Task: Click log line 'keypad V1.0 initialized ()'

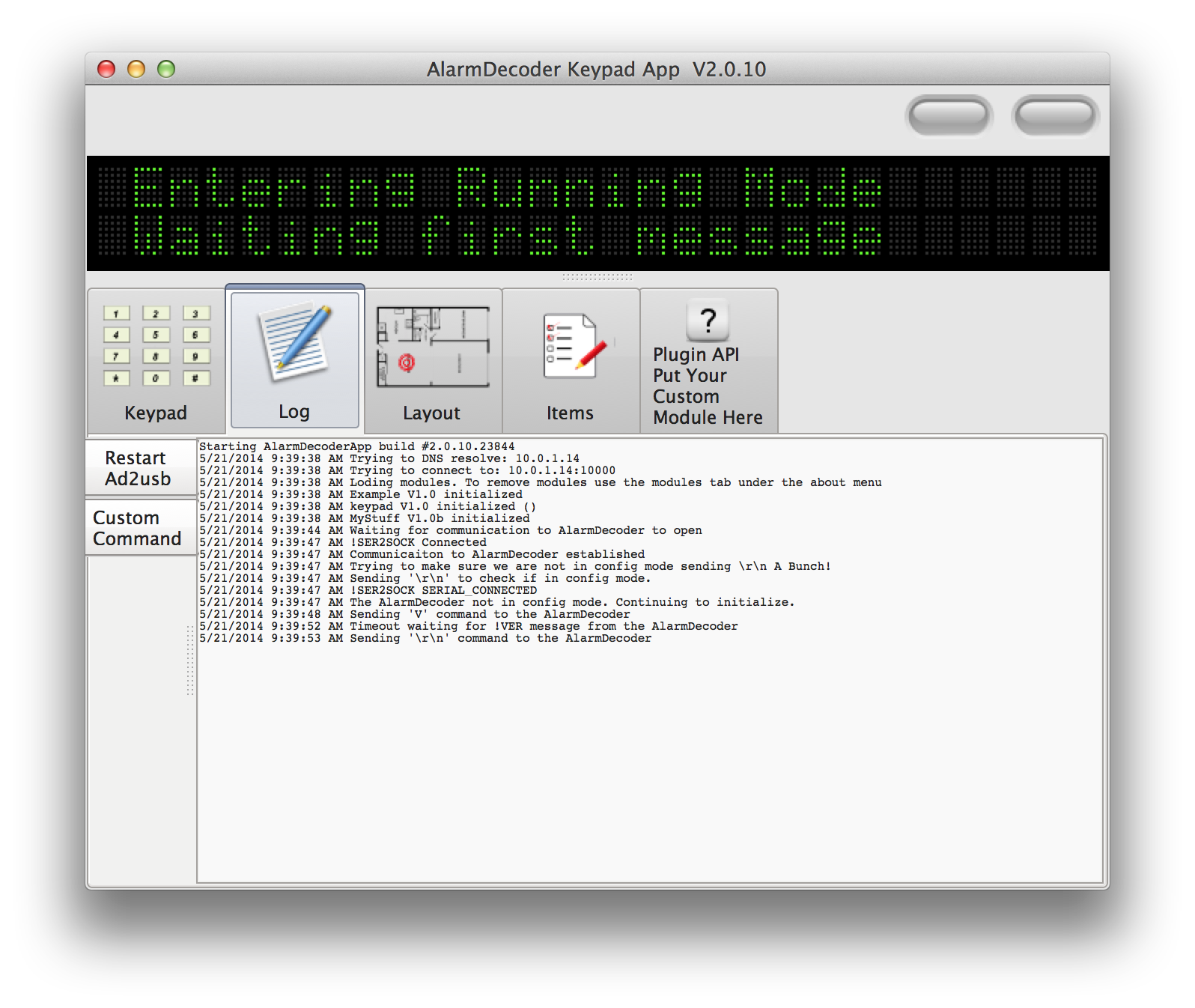Action: point(368,506)
